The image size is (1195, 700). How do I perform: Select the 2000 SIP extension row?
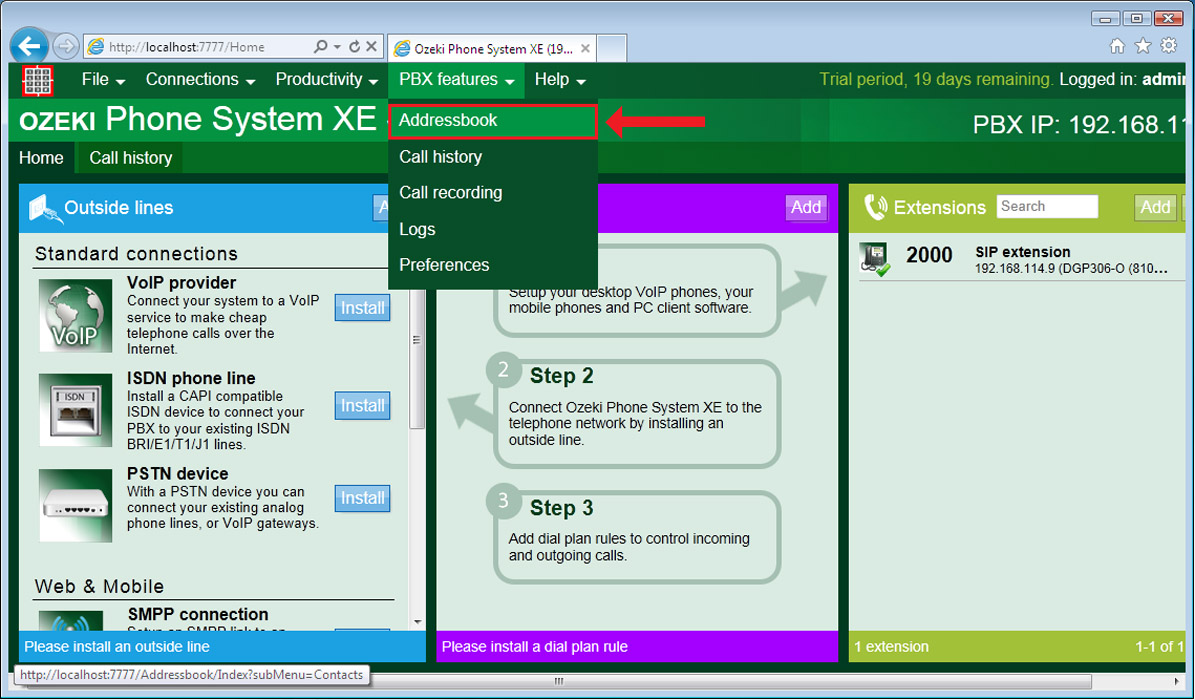pos(1021,259)
